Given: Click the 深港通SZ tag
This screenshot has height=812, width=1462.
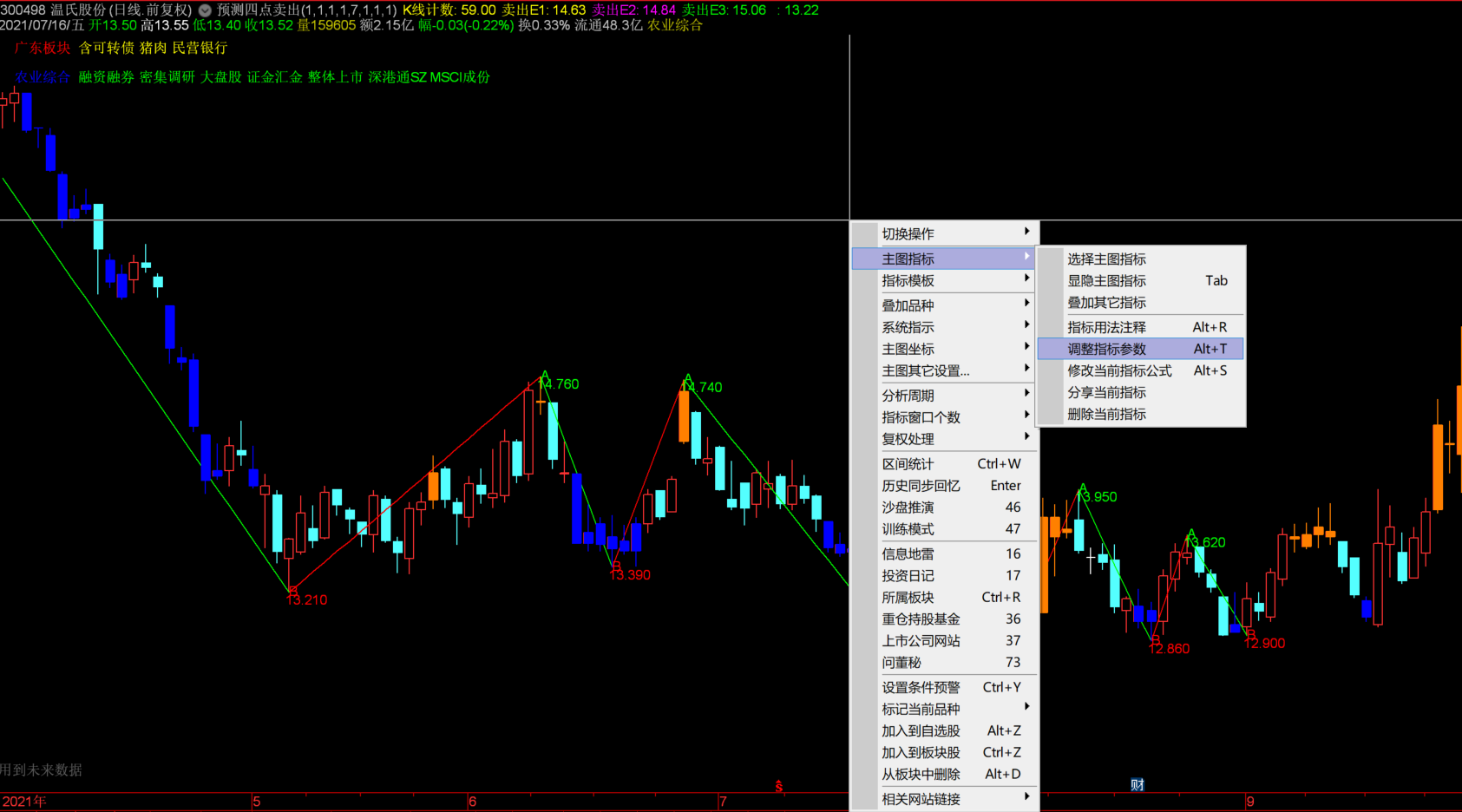Looking at the screenshot, I should (x=397, y=77).
